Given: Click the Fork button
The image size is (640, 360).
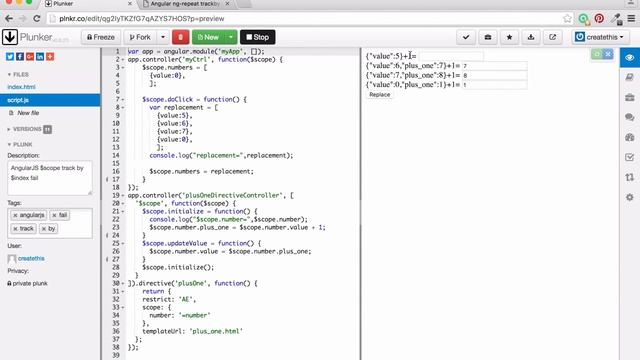Looking at the screenshot, I should [x=140, y=37].
